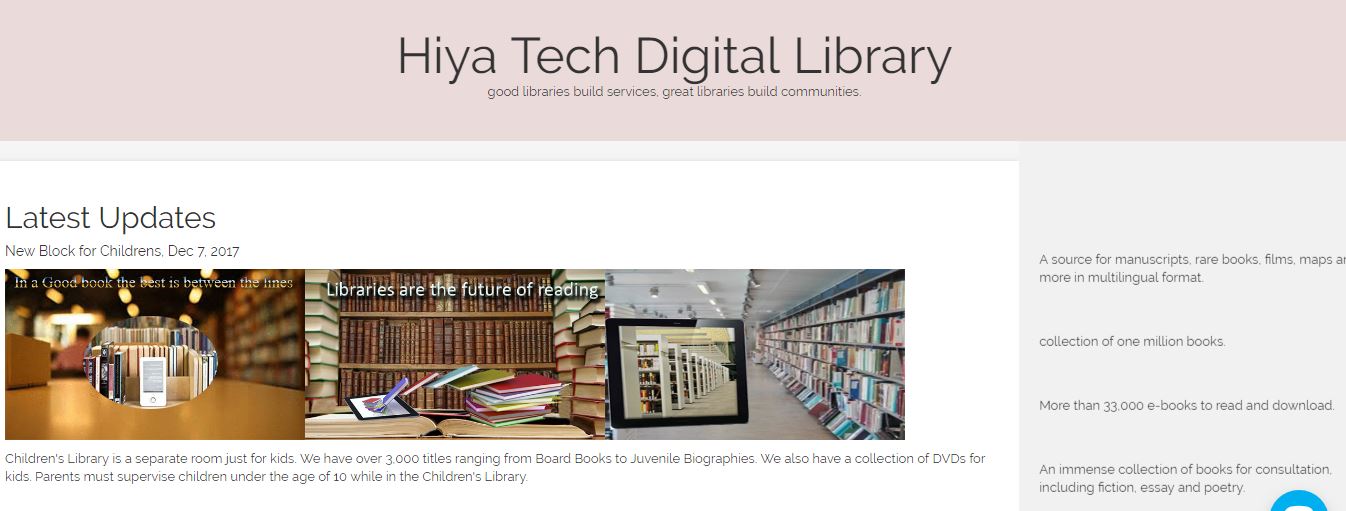Image resolution: width=1346 pixels, height=511 pixels.
Task: Click the e-reader device in oval picture
Action: pos(152,380)
